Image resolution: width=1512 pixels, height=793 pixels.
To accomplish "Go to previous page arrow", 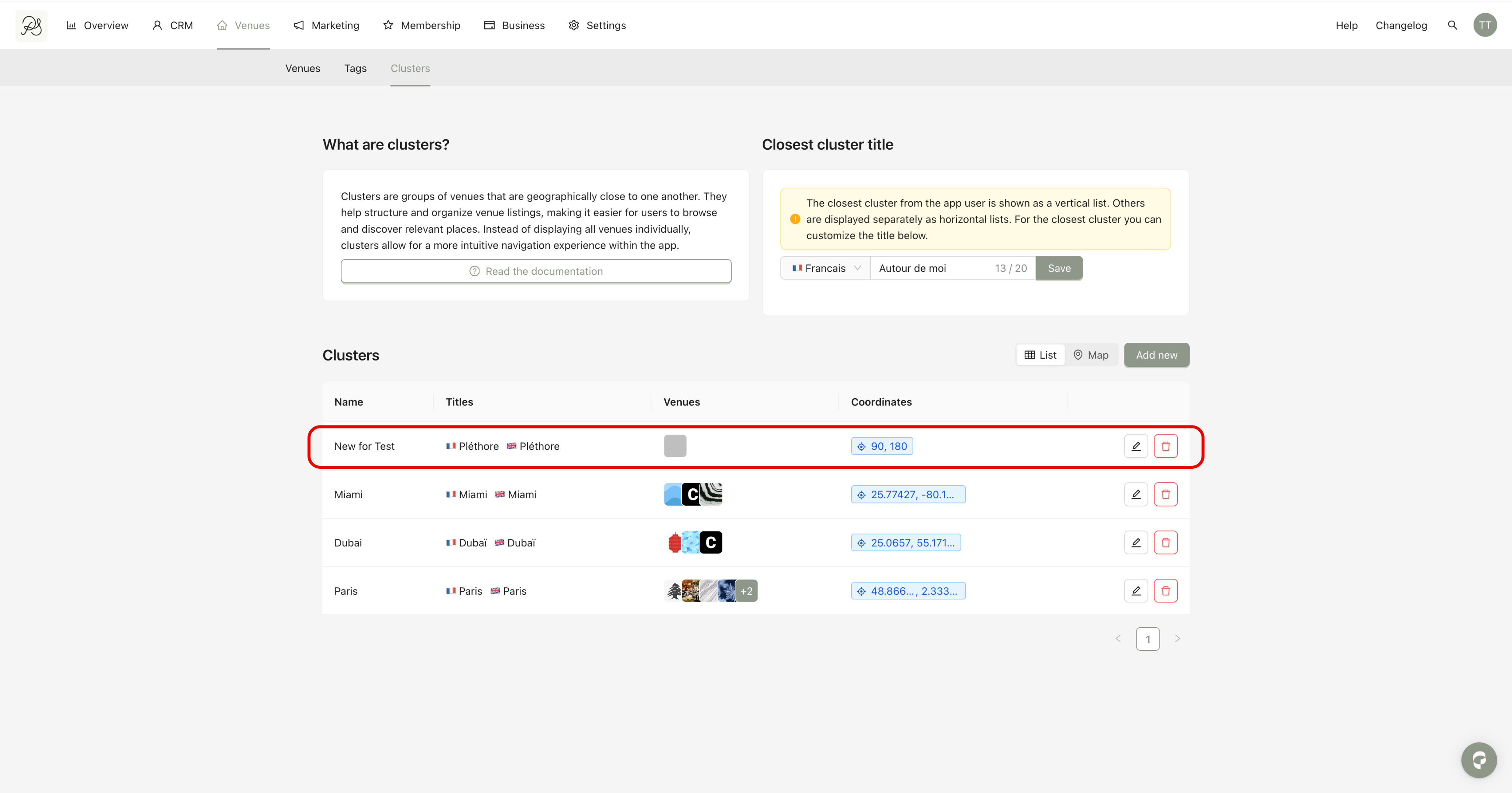I will tap(1117, 639).
